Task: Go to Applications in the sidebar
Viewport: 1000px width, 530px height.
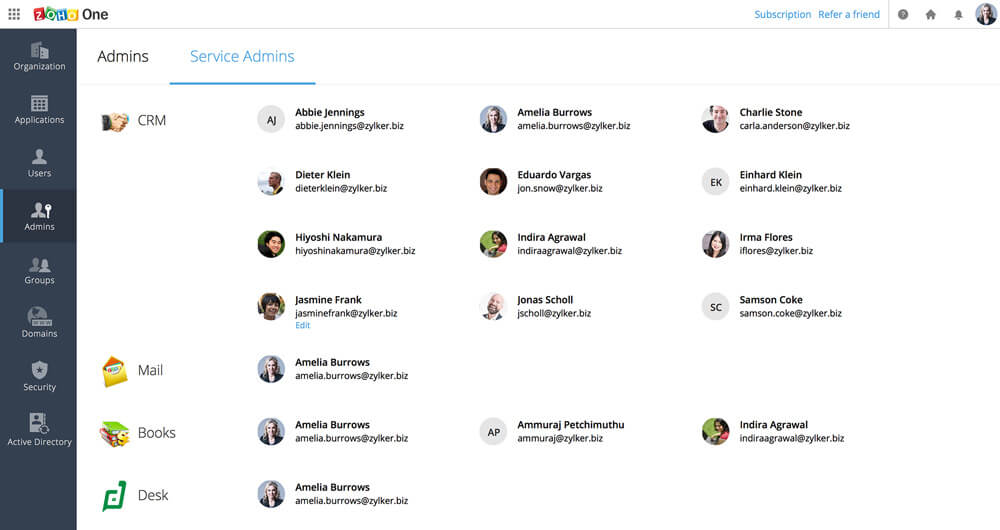Action: click(x=39, y=110)
